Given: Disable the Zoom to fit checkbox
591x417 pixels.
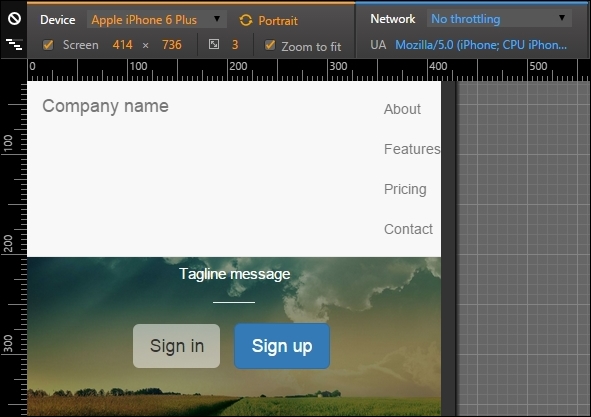Looking at the screenshot, I should pos(270,45).
